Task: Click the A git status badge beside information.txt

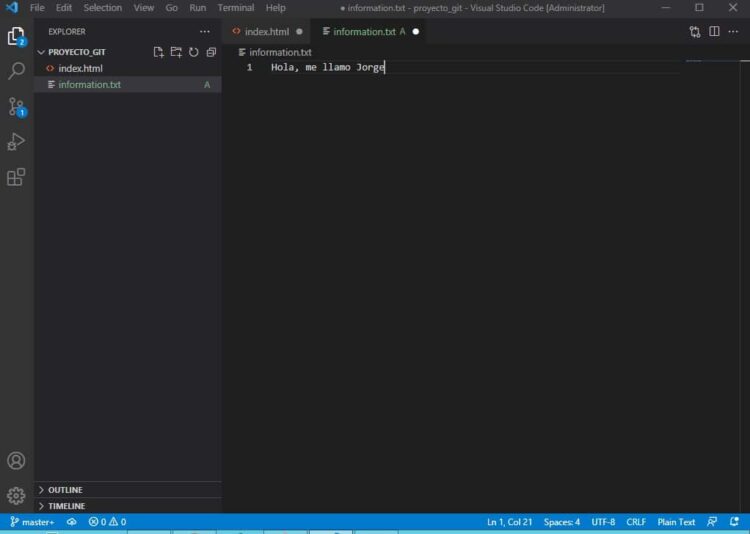Action: coord(207,85)
